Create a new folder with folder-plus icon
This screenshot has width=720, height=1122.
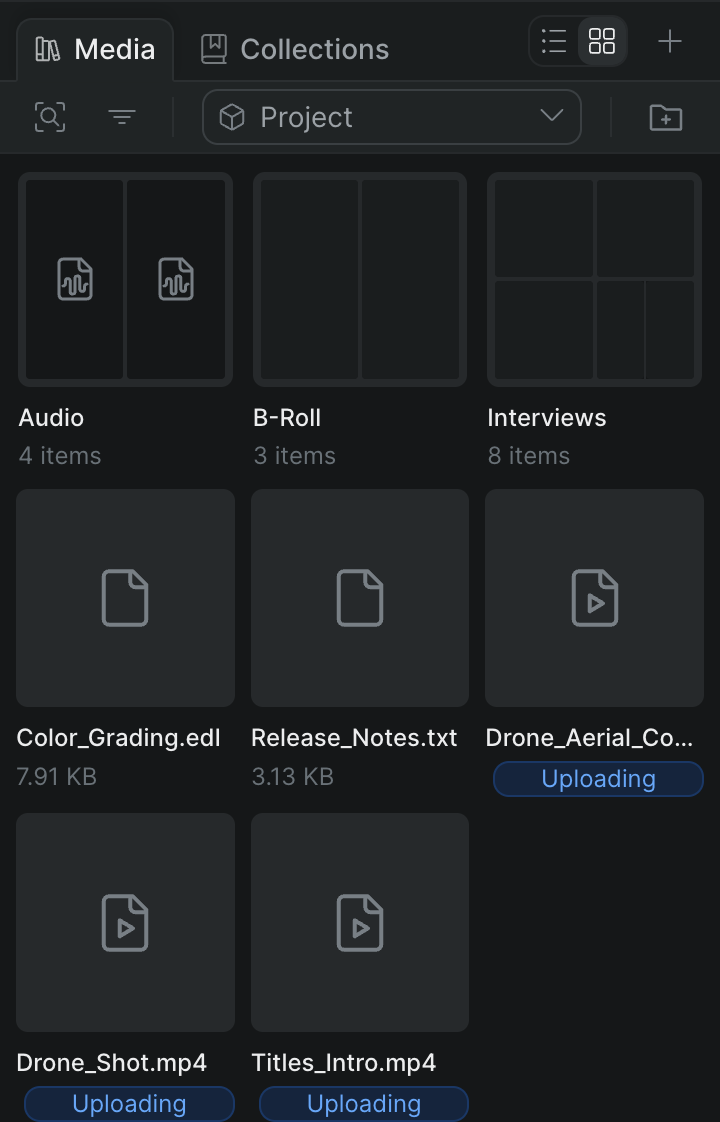click(666, 117)
